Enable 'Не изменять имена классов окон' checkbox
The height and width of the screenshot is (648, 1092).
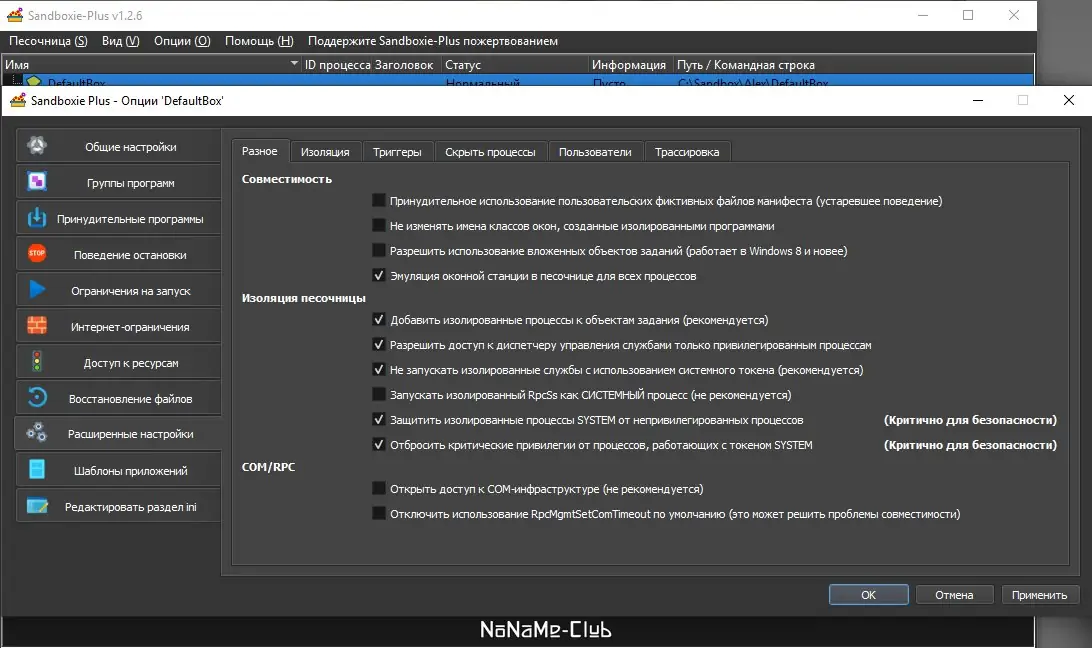tap(379, 226)
